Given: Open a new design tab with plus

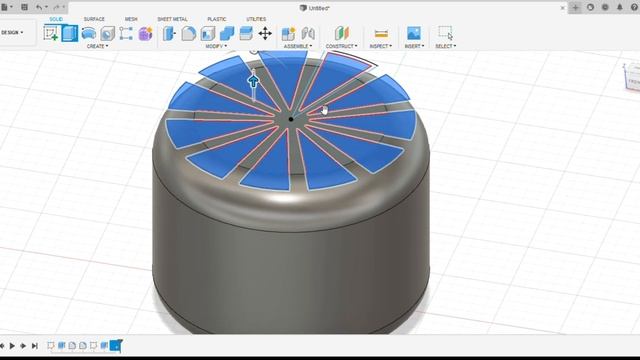Looking at the screenshot, I should click(x=576, y=7).
